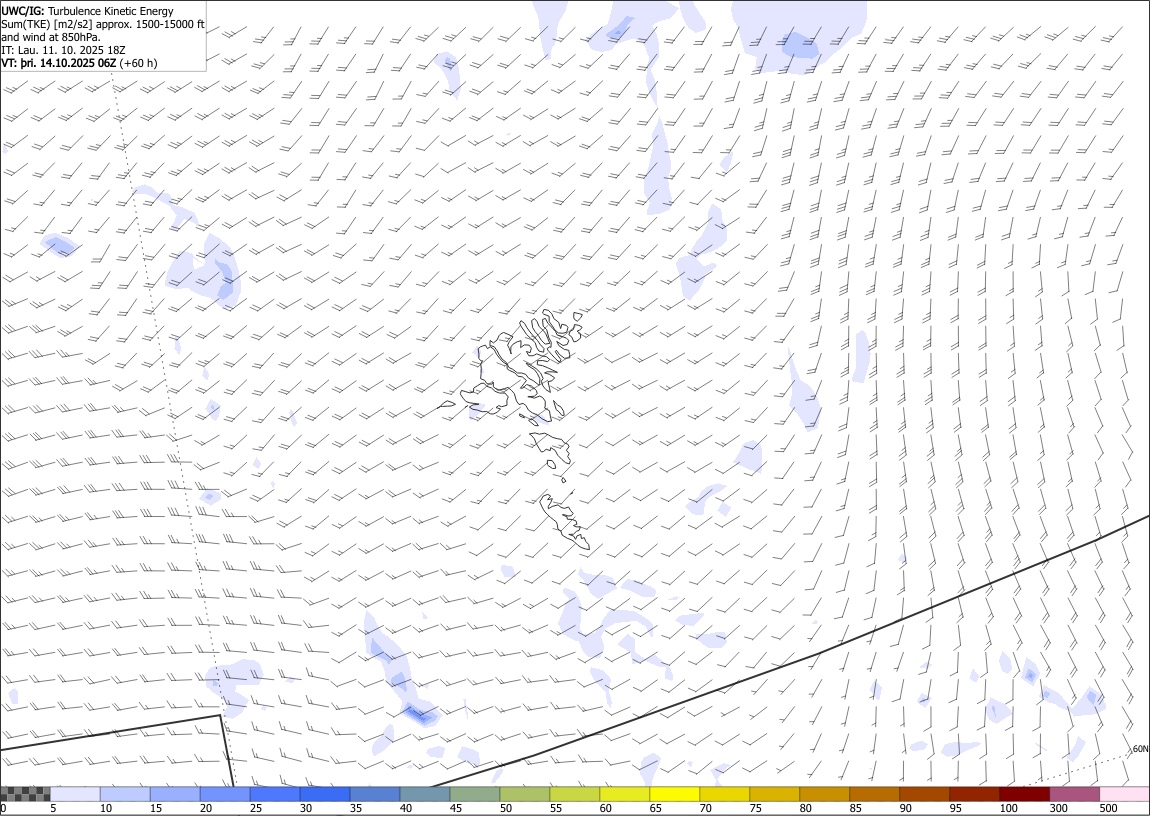
Task: Click the 90–95 rust brown swatch
Action: click(x=925, y=794)
